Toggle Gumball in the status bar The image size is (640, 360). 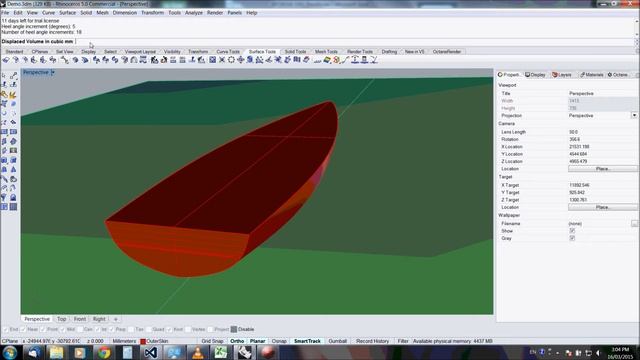click(x=338, y=341)
